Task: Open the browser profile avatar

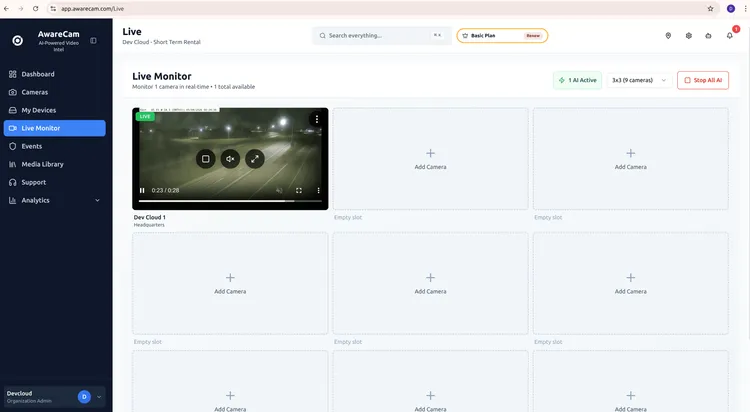Action: [731, 9]
